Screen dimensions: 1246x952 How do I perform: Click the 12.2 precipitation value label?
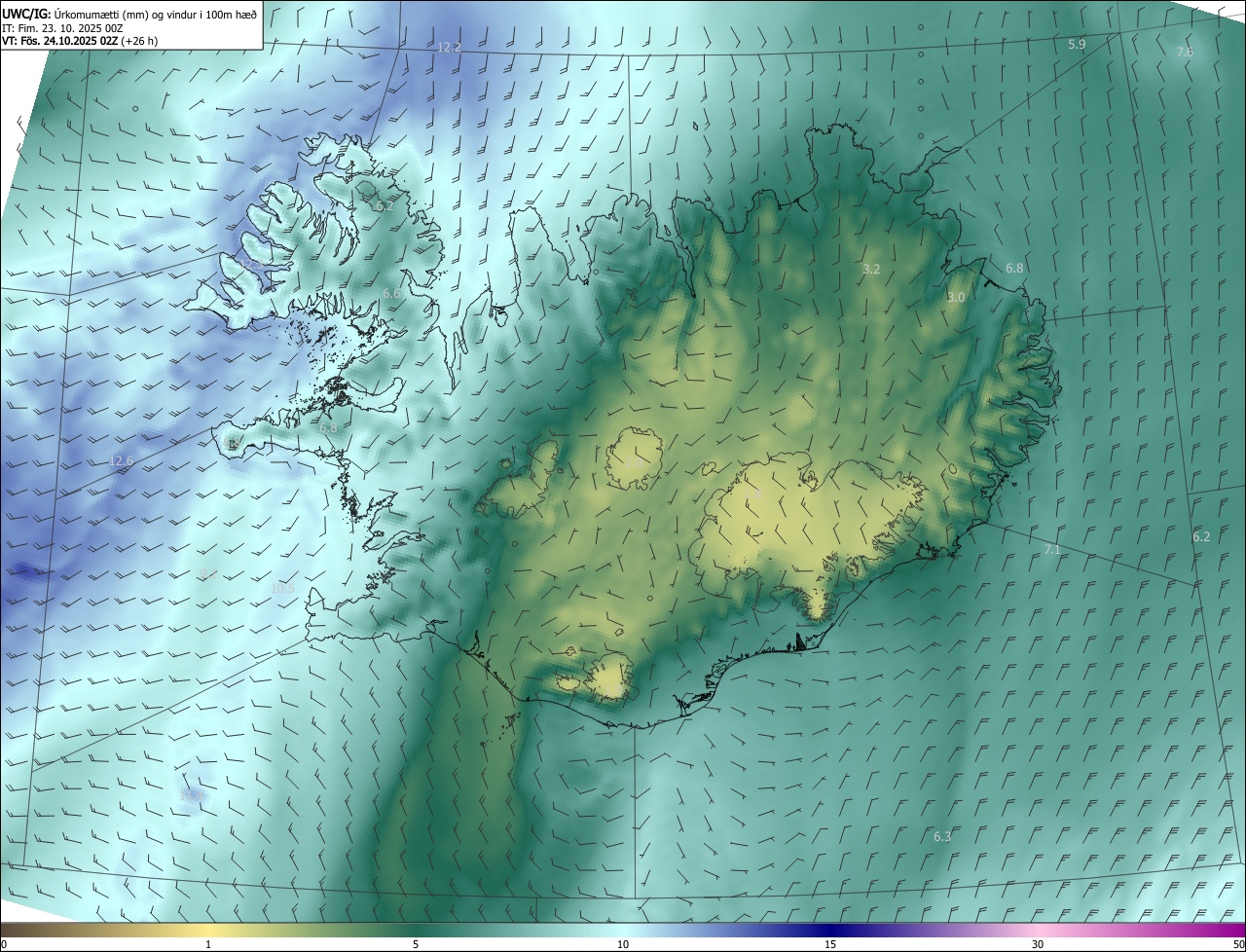[x=449, y=47]
